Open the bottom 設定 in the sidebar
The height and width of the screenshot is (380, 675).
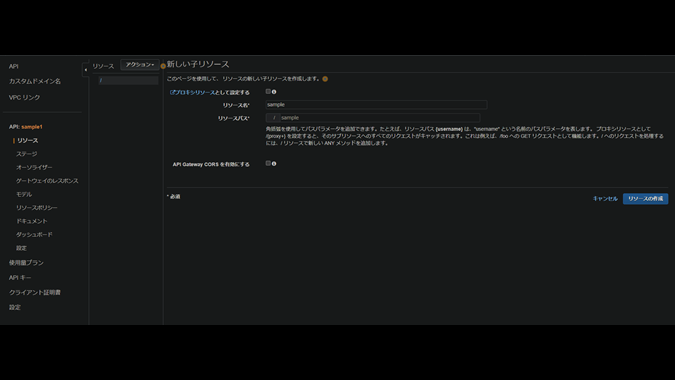tap(15, 307)
